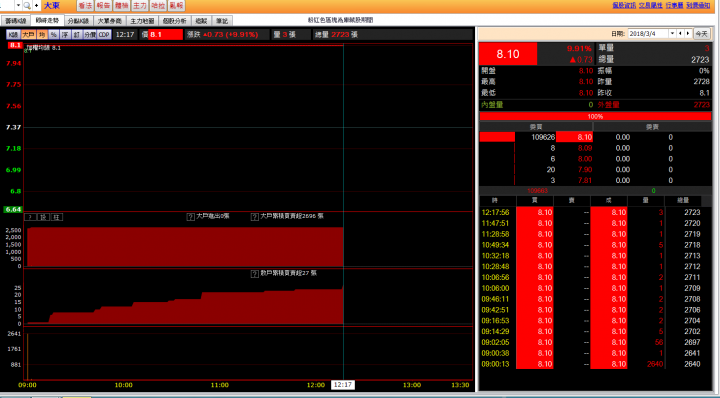Open 個股資訊 link at top right

point(624,6)
